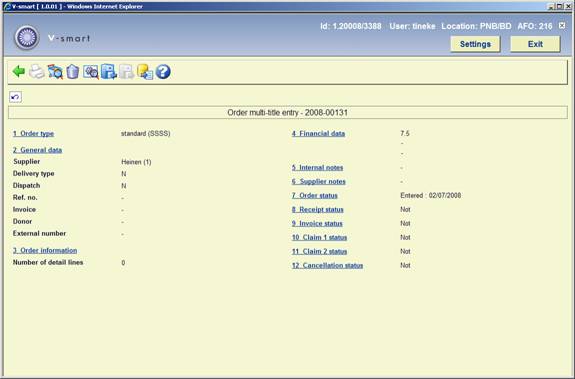This screenshot has width=575, height=379.
Task: Click the 'External number' label
Action: pos(39,233)
